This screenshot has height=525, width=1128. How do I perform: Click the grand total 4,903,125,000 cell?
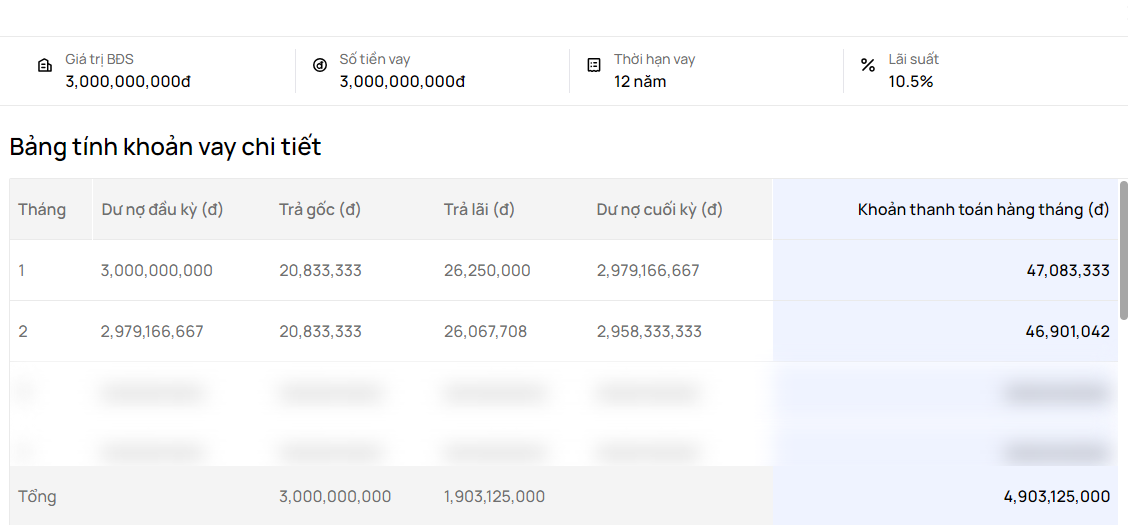tap(1056, 497)
